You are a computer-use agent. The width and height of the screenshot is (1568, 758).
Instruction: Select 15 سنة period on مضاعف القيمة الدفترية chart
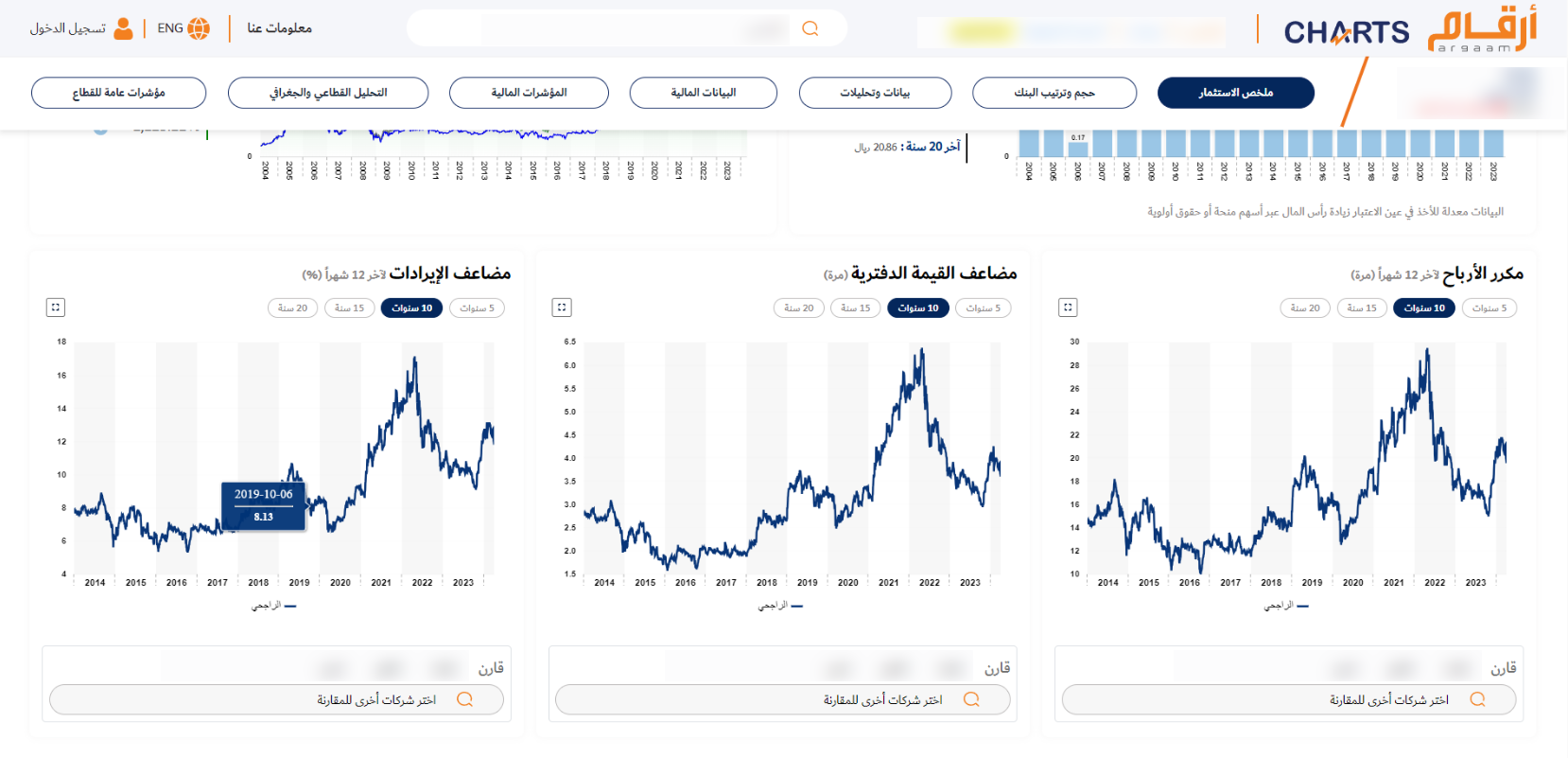[x=855, y=308]
